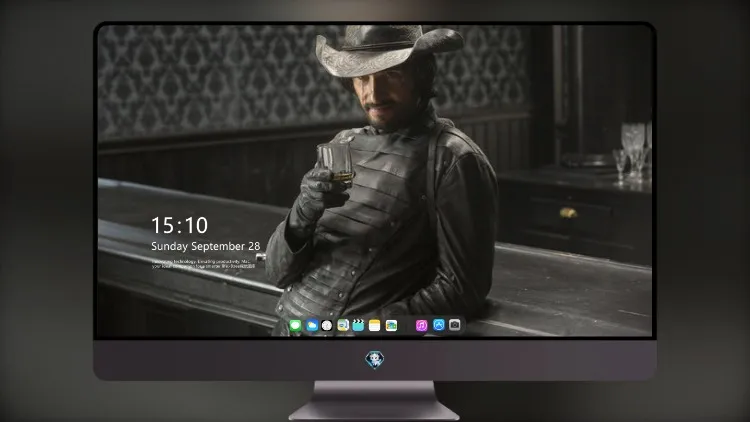Click the logo badge on monitor chin

(x=375, y=360)
